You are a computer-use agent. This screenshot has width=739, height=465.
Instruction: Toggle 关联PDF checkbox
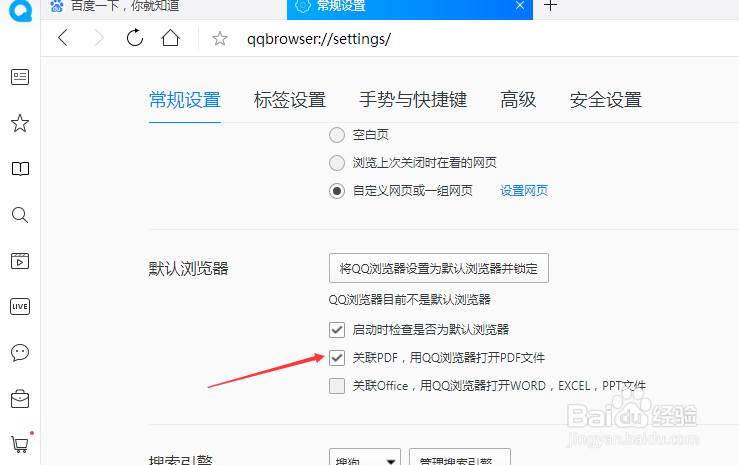(x=337, y=358)
